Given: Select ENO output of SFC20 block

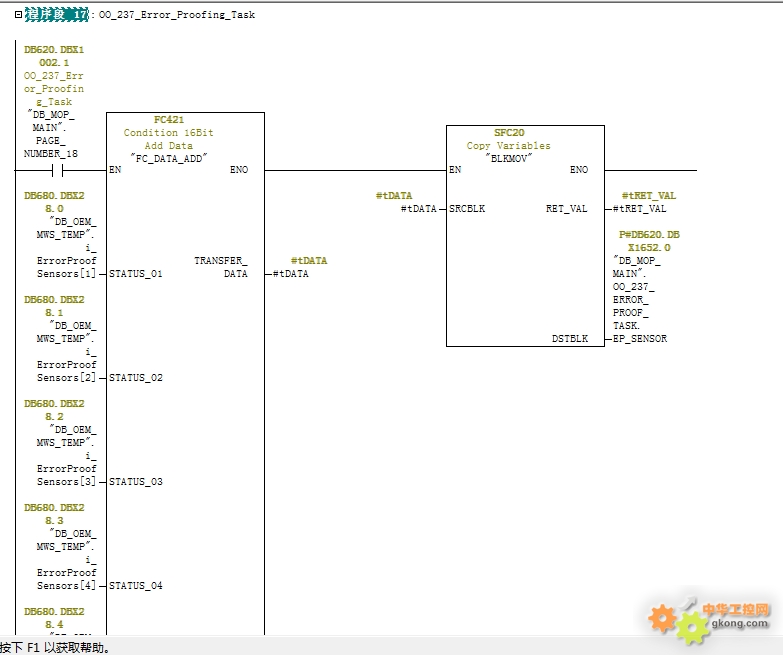Looking at the screenshot, I should pos(579,170).
